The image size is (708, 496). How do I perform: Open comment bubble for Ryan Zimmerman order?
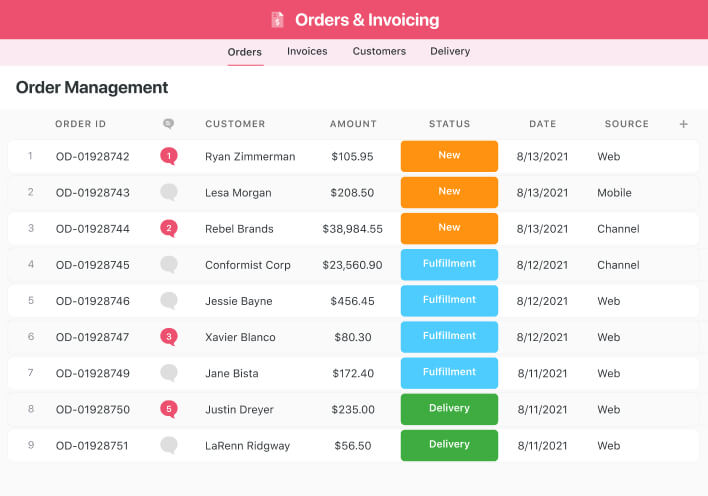tap(169, 156)
